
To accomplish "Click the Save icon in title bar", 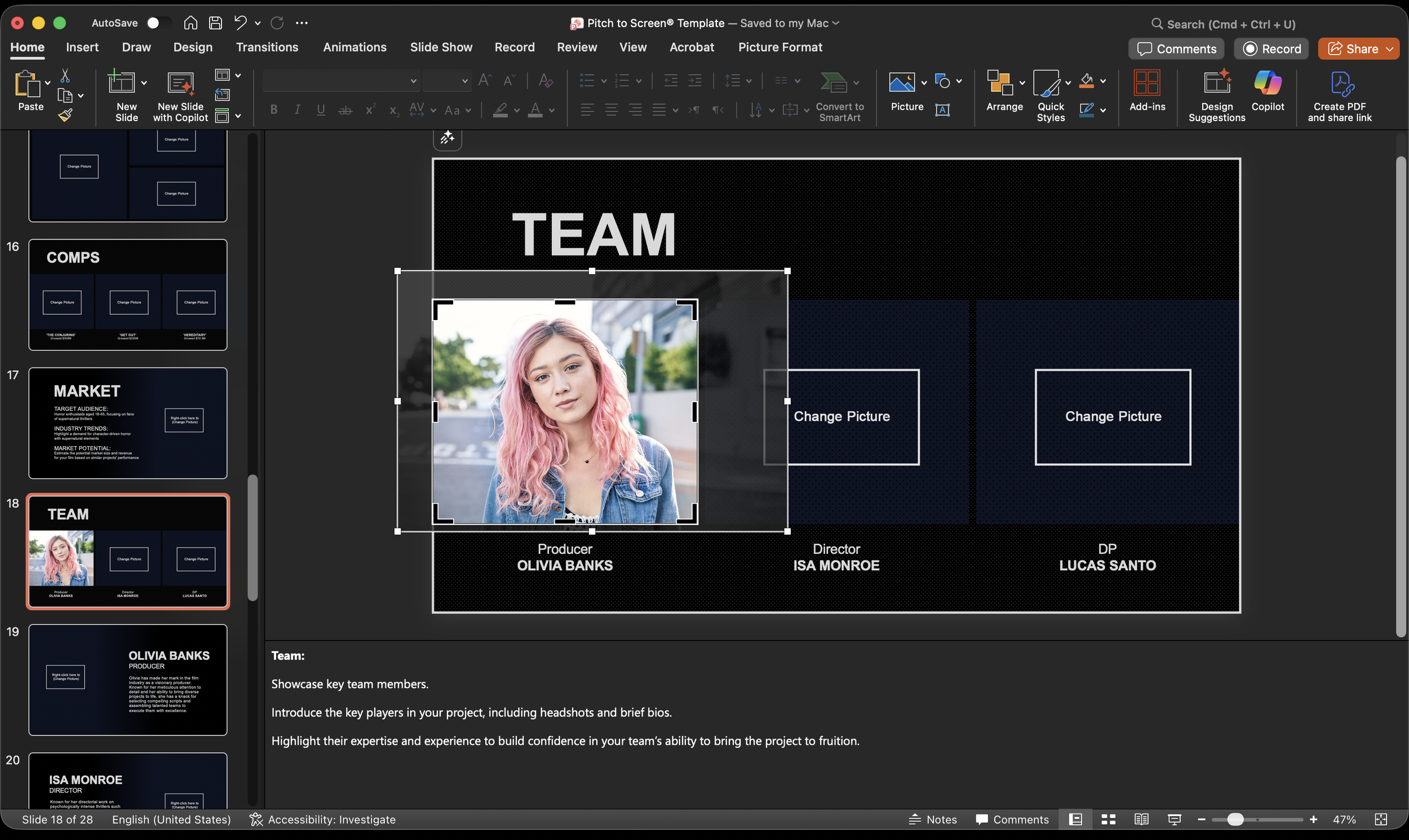I will pyautogui.click(x=215, y=23).
